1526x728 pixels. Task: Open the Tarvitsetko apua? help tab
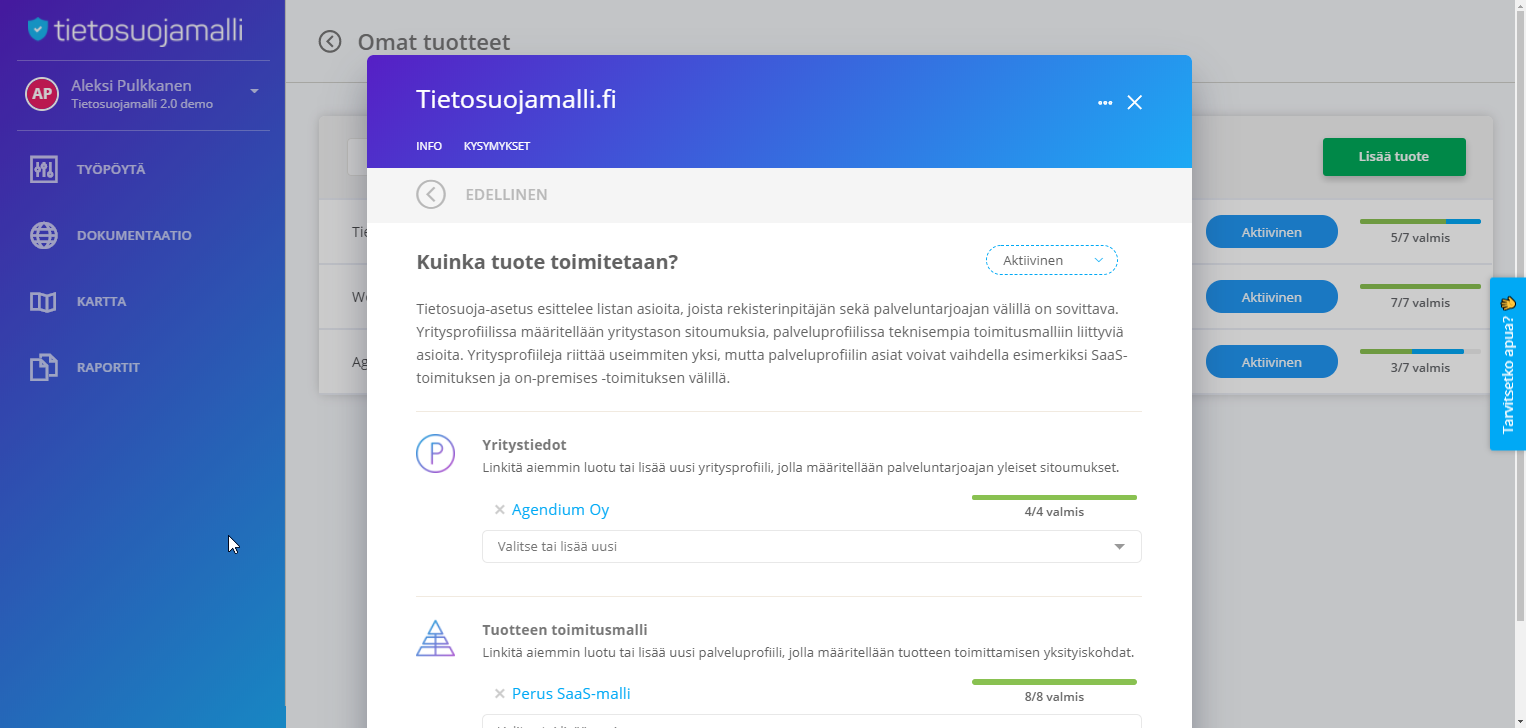[x=1508, y=364]
